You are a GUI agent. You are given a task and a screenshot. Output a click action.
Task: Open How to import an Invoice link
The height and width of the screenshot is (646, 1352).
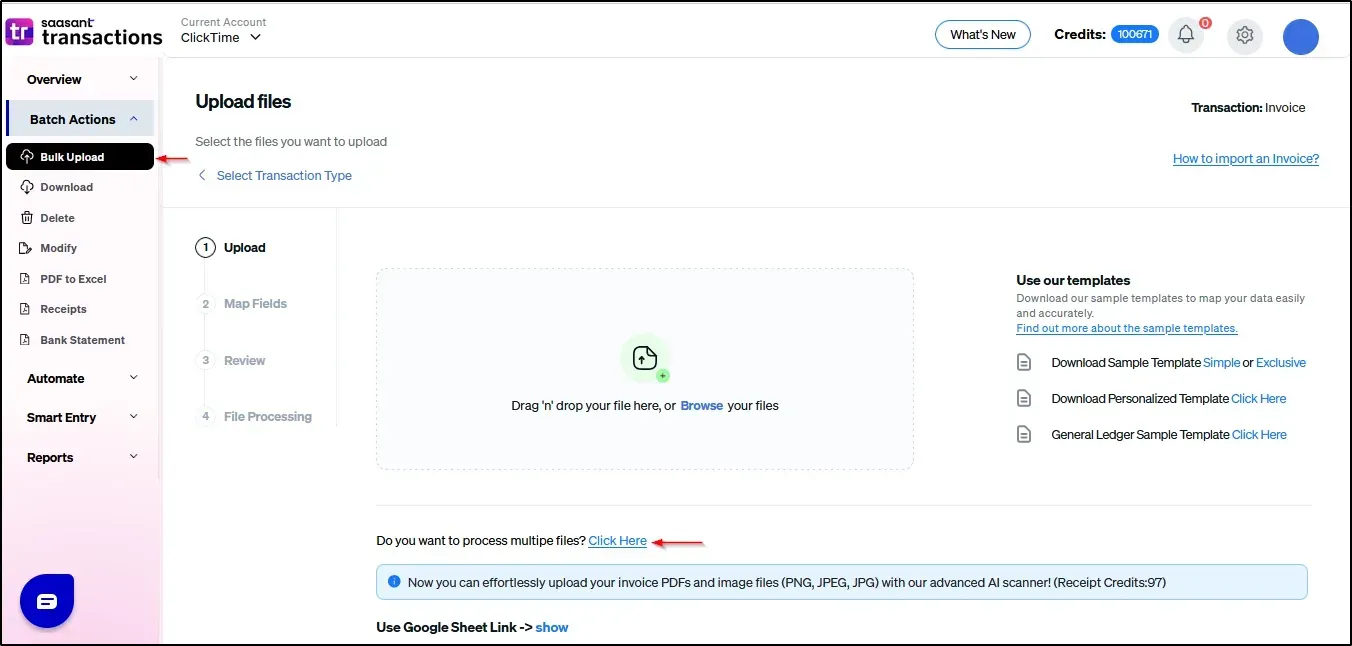pos(1246,158)
